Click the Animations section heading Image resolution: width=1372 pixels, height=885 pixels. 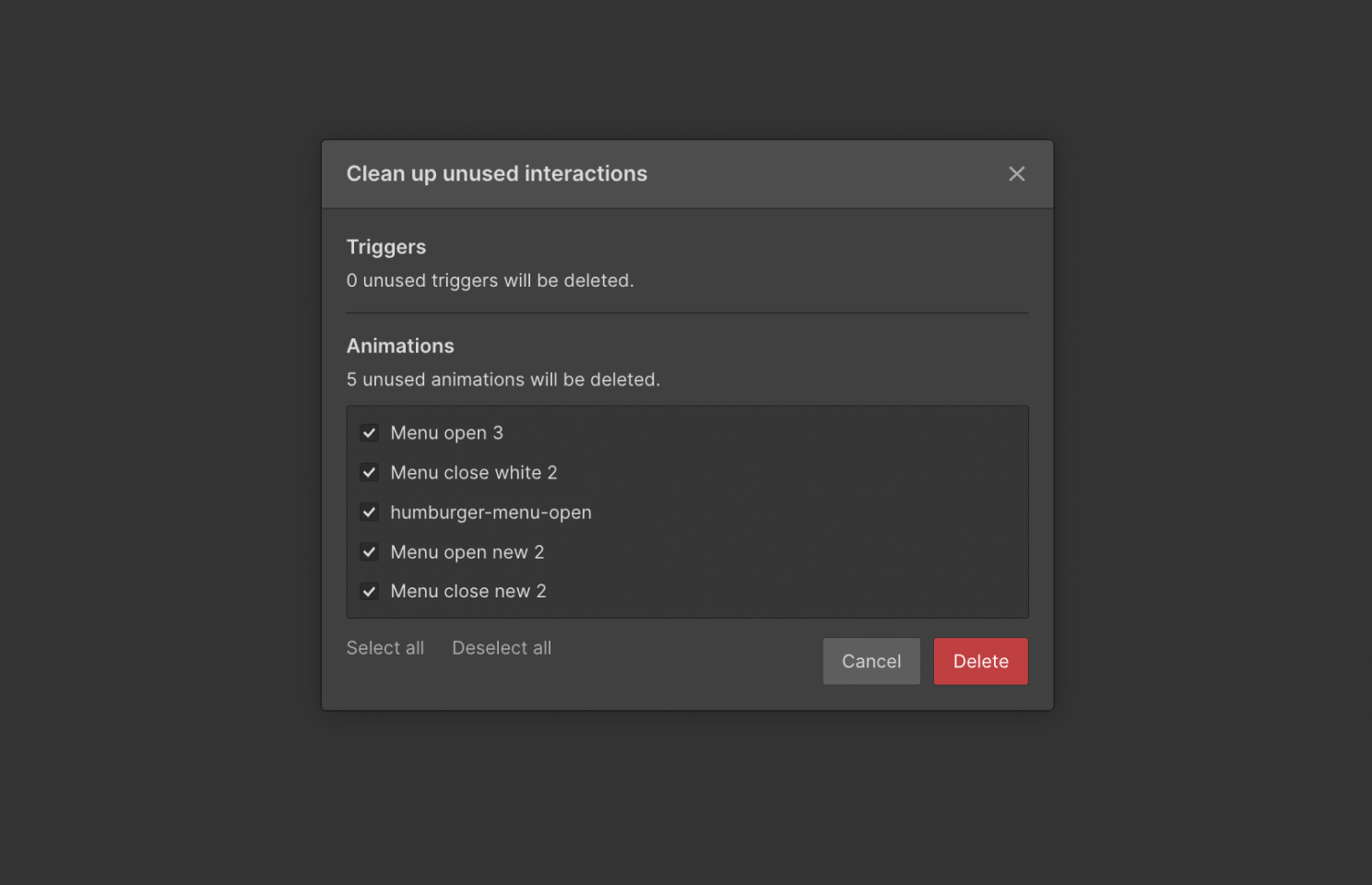pyautogui.click(x=400, y=346)
